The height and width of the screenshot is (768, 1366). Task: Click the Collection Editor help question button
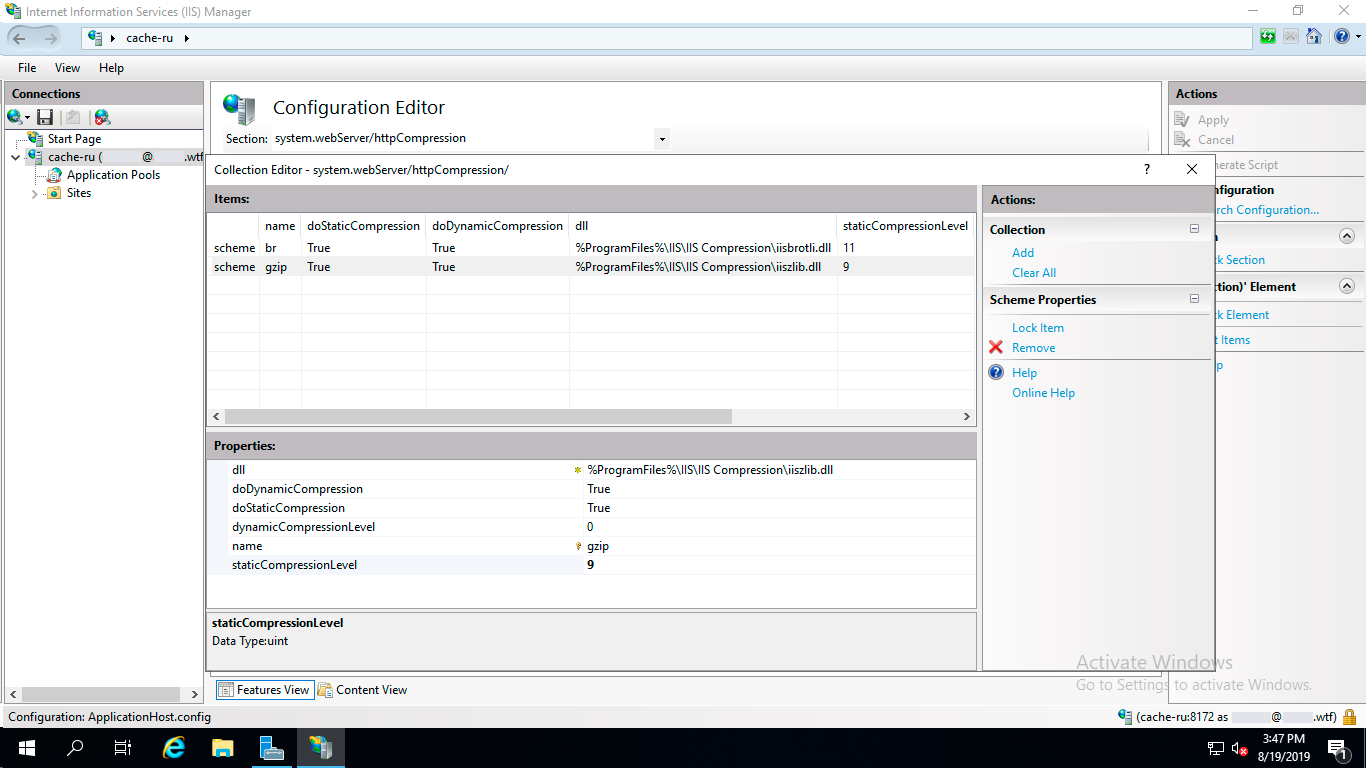[x=1146, y=170]
